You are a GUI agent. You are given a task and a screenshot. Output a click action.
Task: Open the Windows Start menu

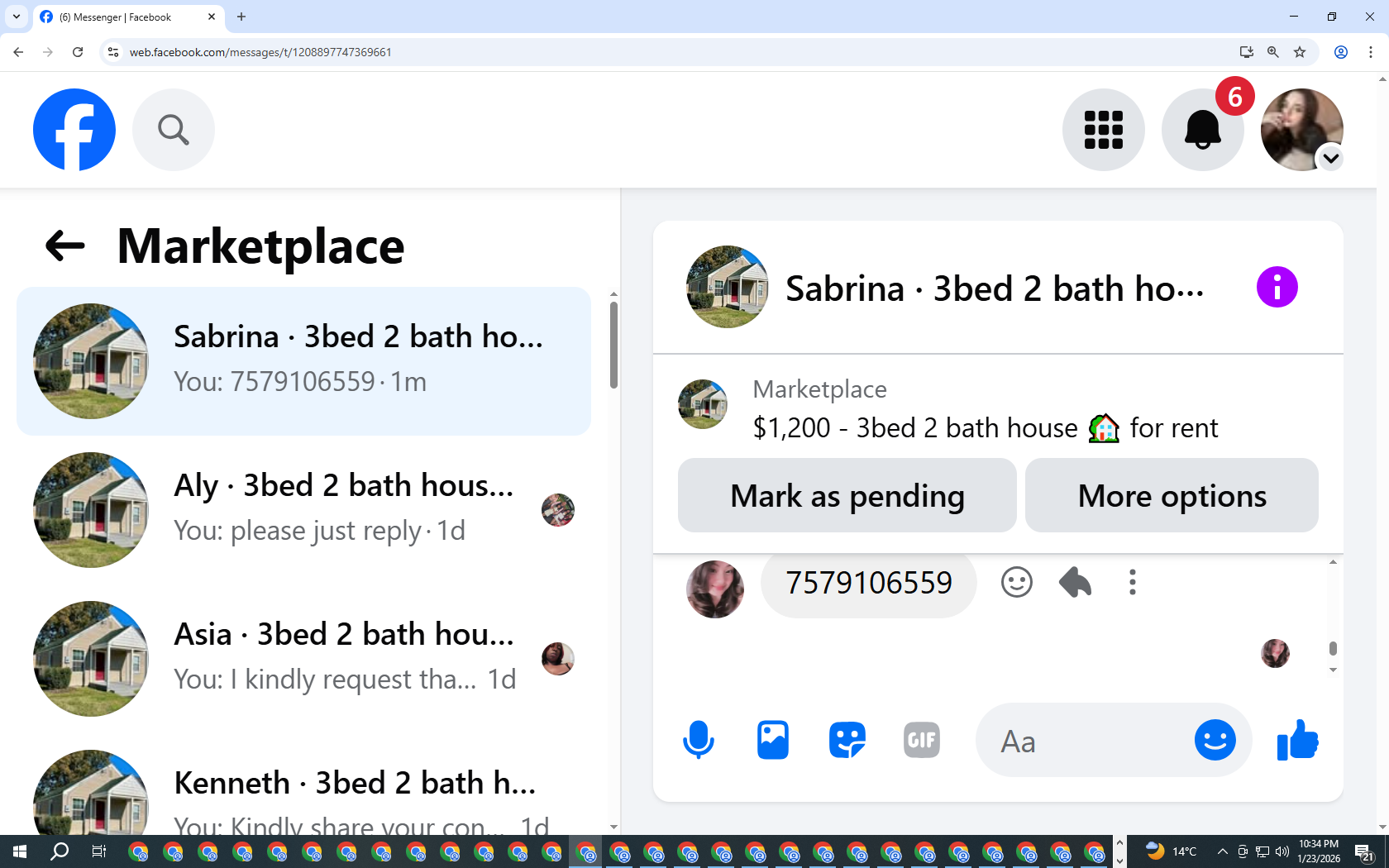[20, 851]
